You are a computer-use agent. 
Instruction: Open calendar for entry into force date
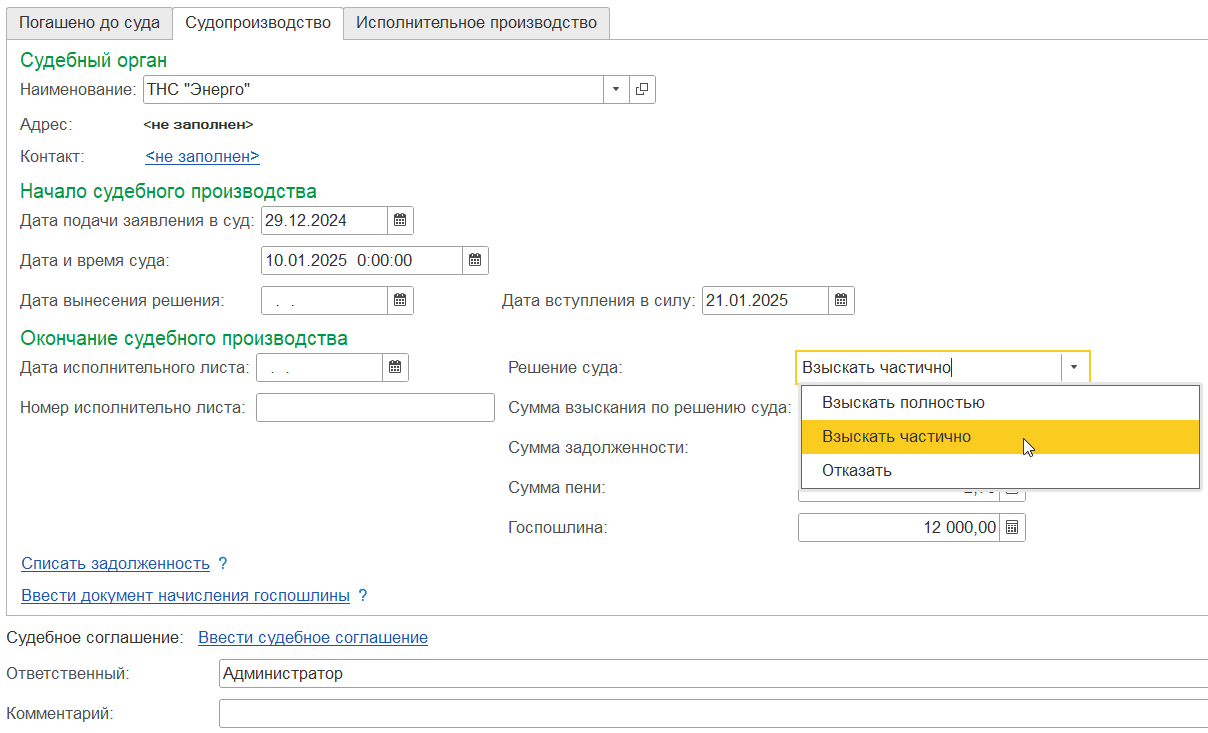point(841,300)
